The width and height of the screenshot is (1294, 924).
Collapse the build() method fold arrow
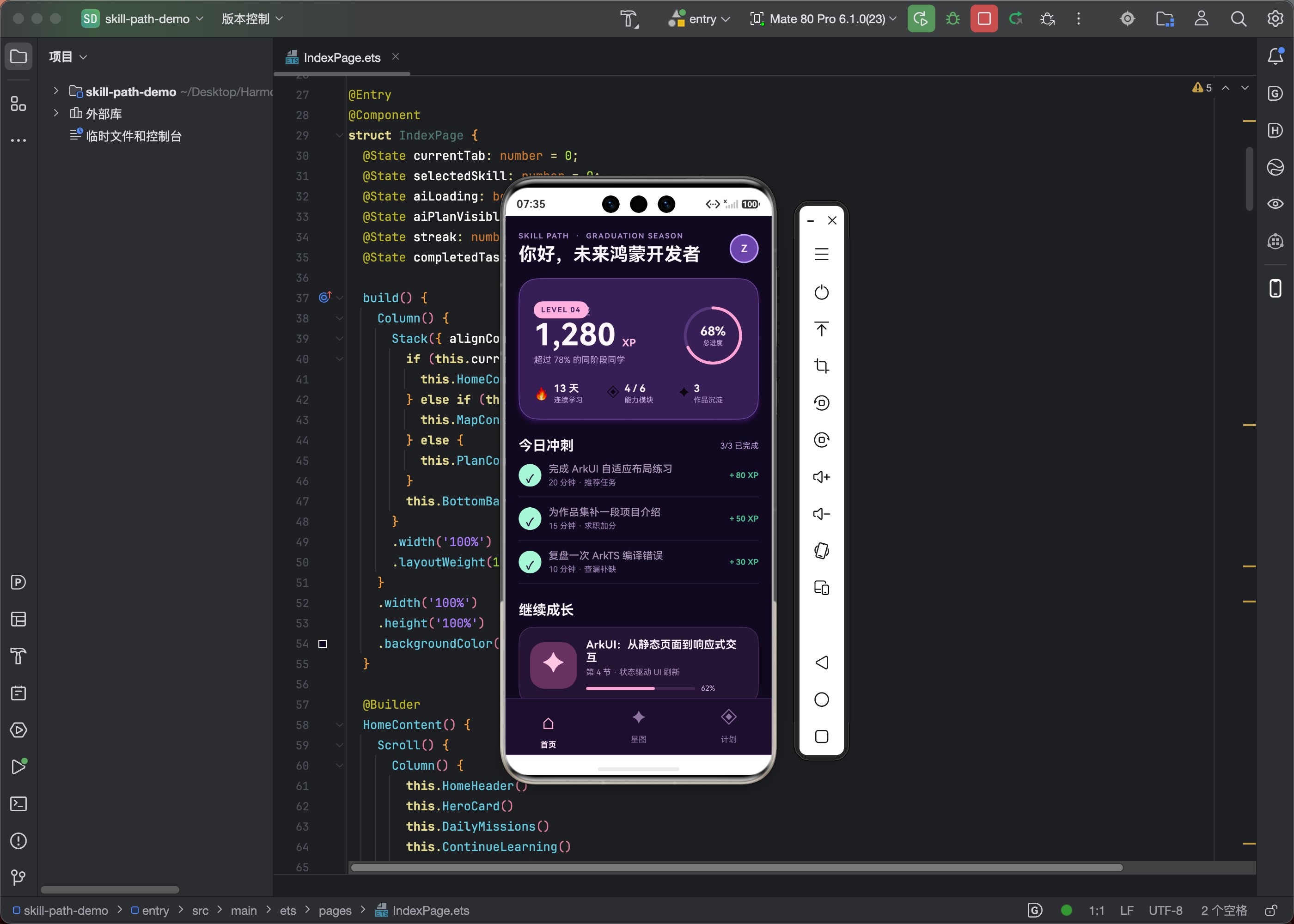[x=339, y=298]
